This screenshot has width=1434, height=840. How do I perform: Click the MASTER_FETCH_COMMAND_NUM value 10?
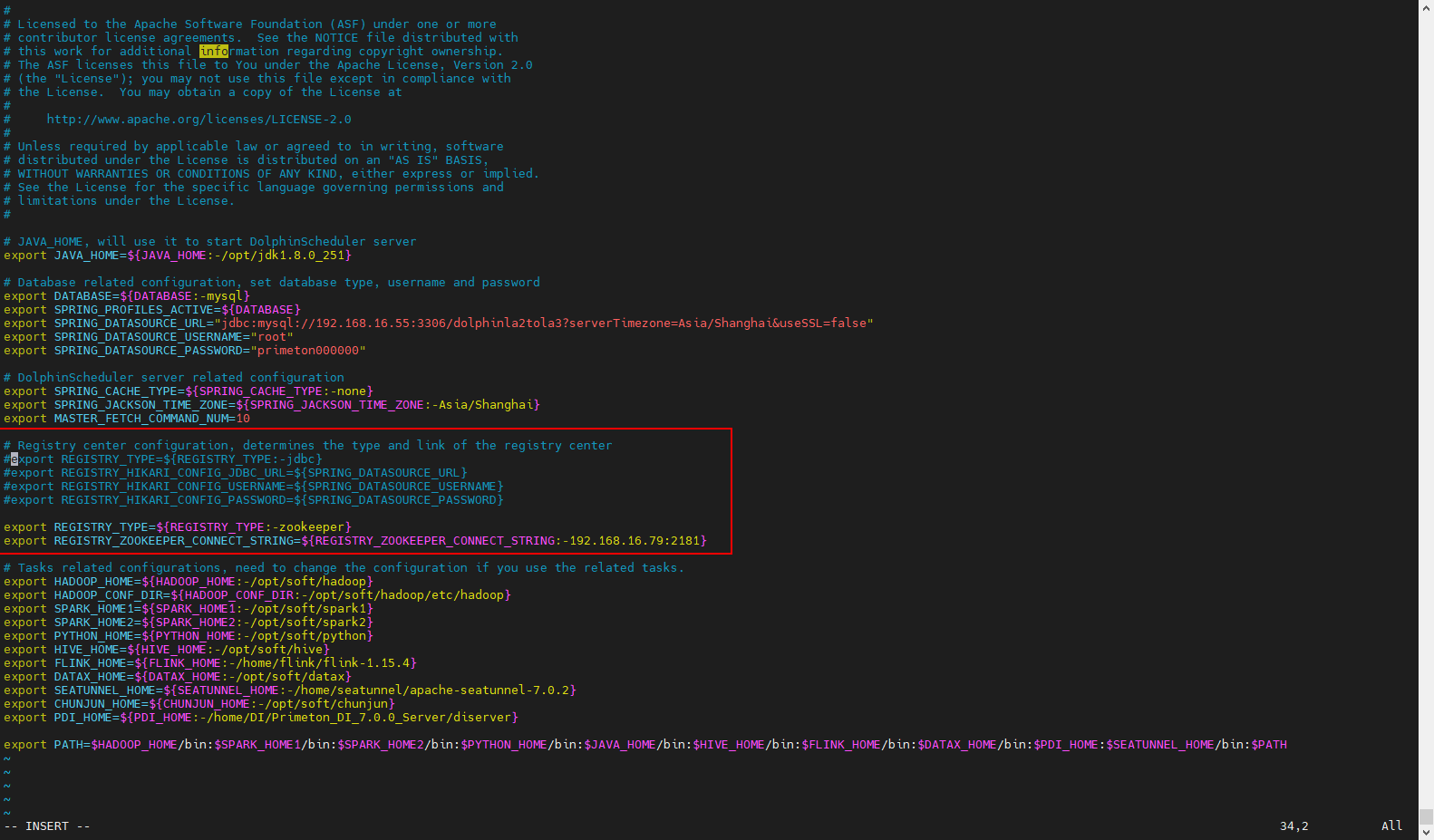pos(243,419)
